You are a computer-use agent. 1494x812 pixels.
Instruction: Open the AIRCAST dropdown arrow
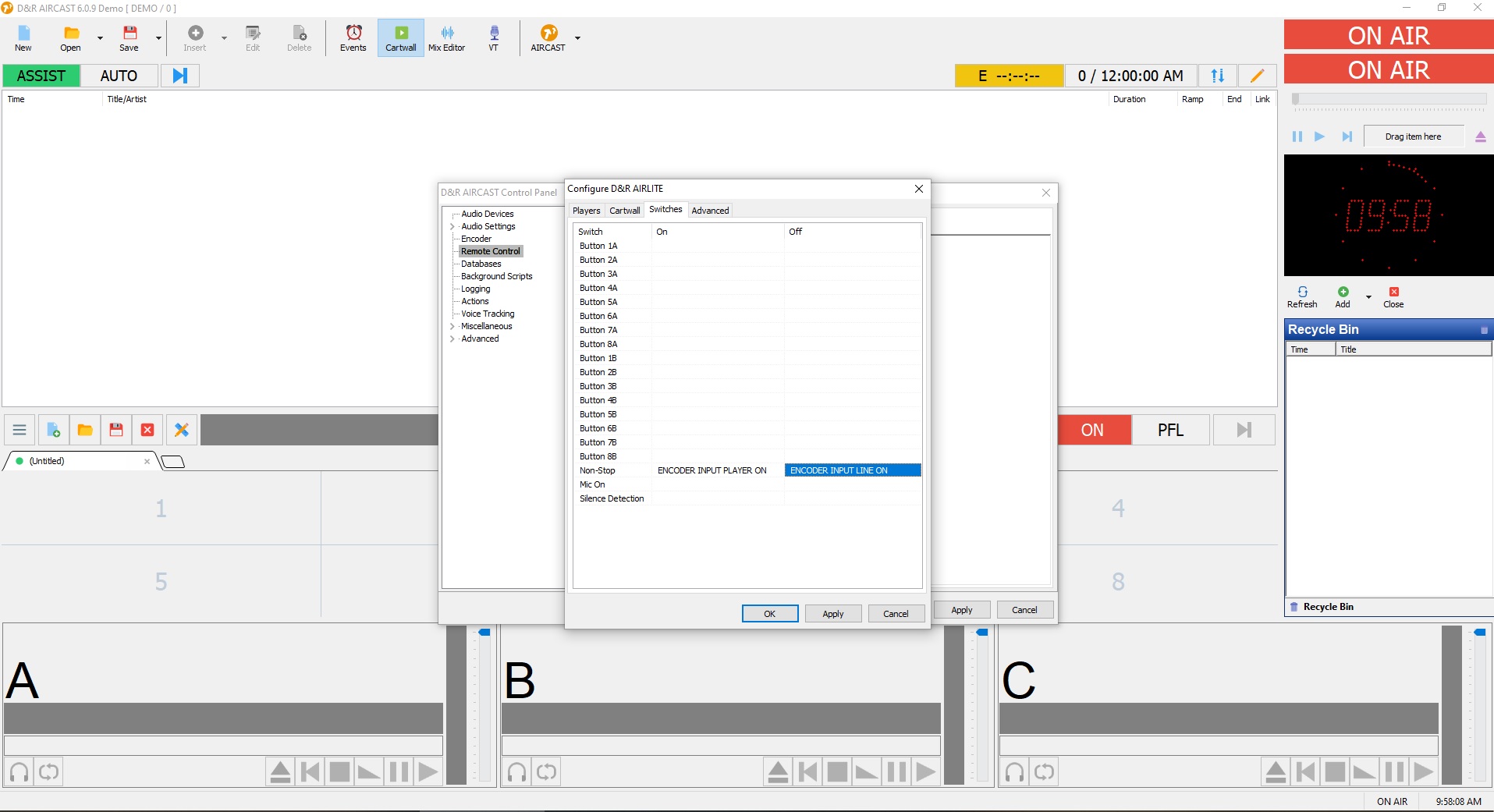577,37
